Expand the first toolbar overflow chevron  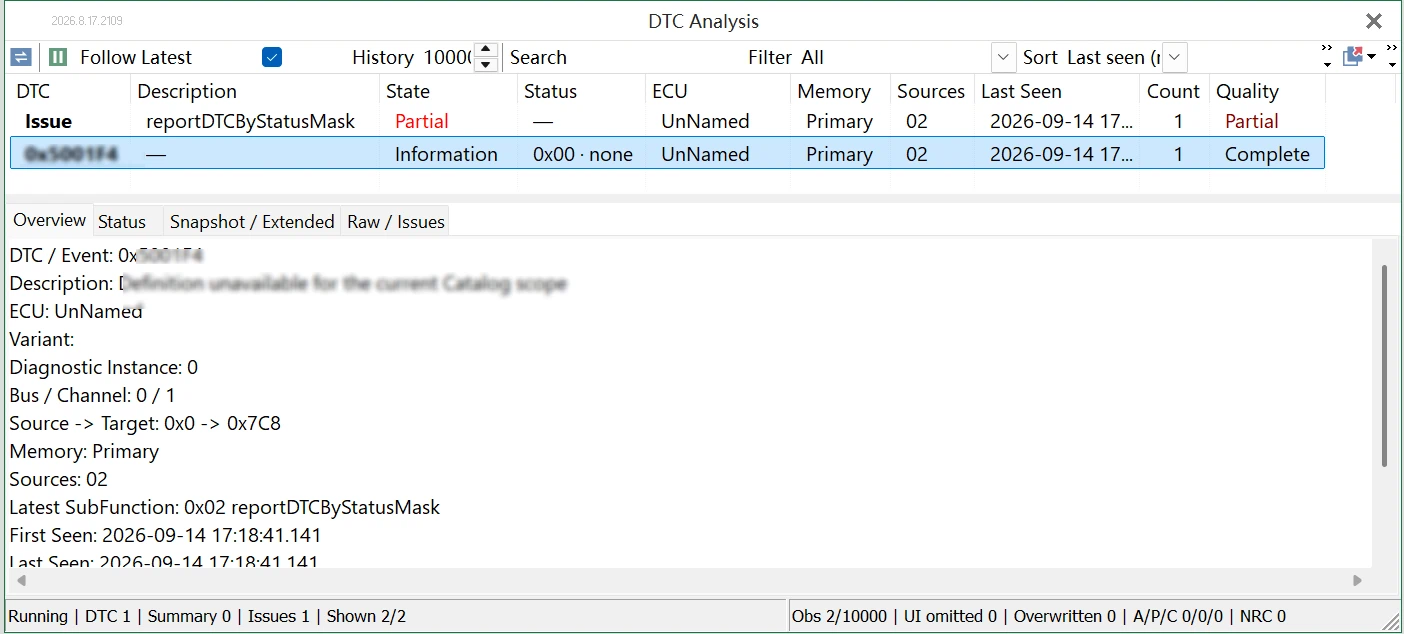[x=1327, y=57]
